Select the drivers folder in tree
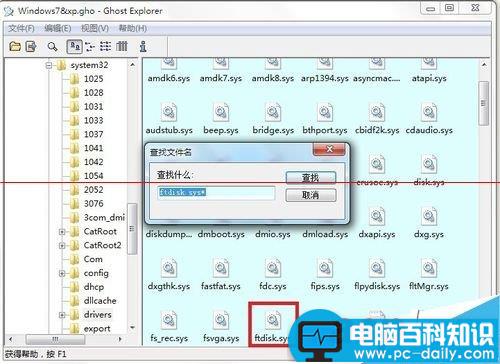The height and width of the screenshot is (364, 500). click(97, 315)
